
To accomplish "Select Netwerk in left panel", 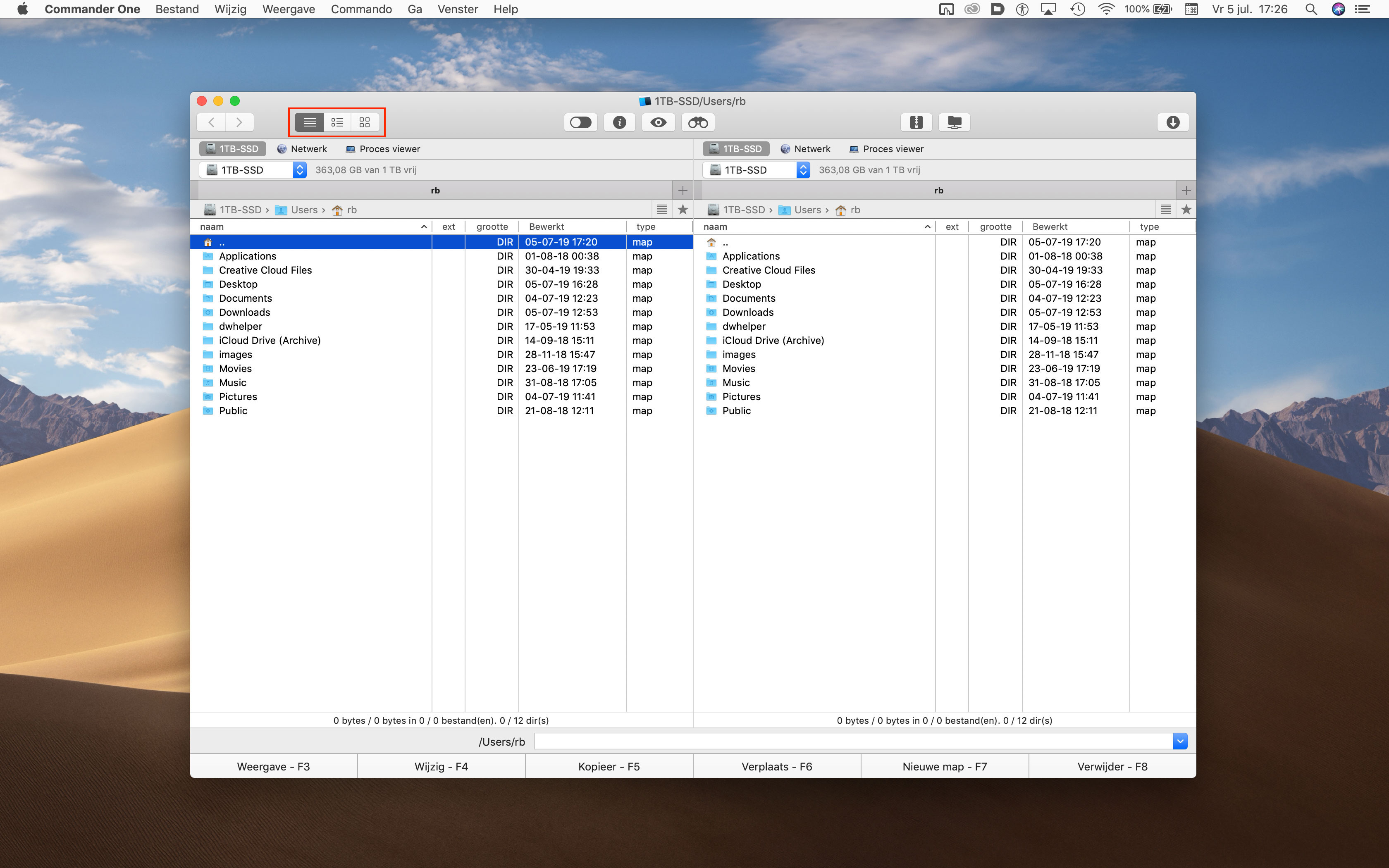I will [302, 149].
